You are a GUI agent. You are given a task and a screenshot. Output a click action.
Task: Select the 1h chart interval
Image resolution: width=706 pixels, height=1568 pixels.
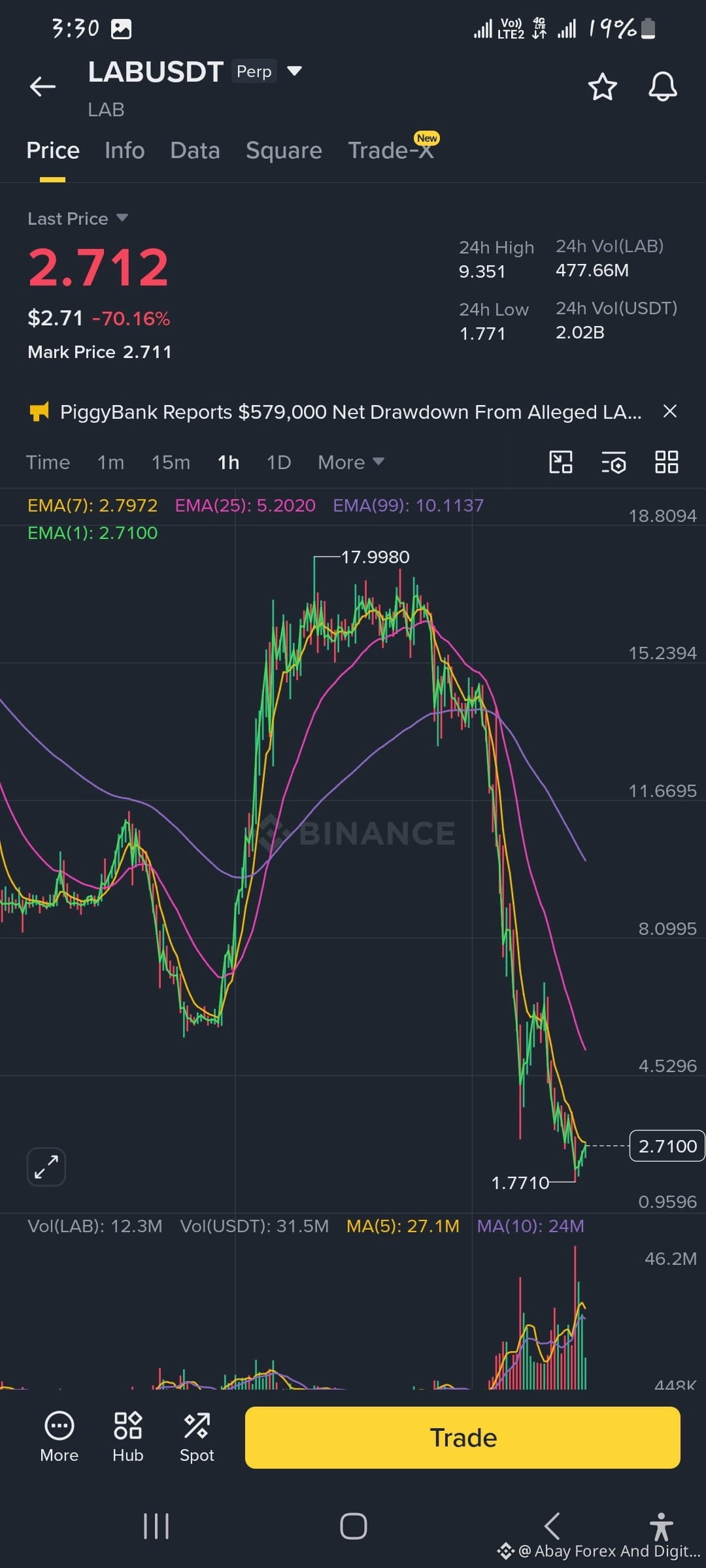point(228,462)
